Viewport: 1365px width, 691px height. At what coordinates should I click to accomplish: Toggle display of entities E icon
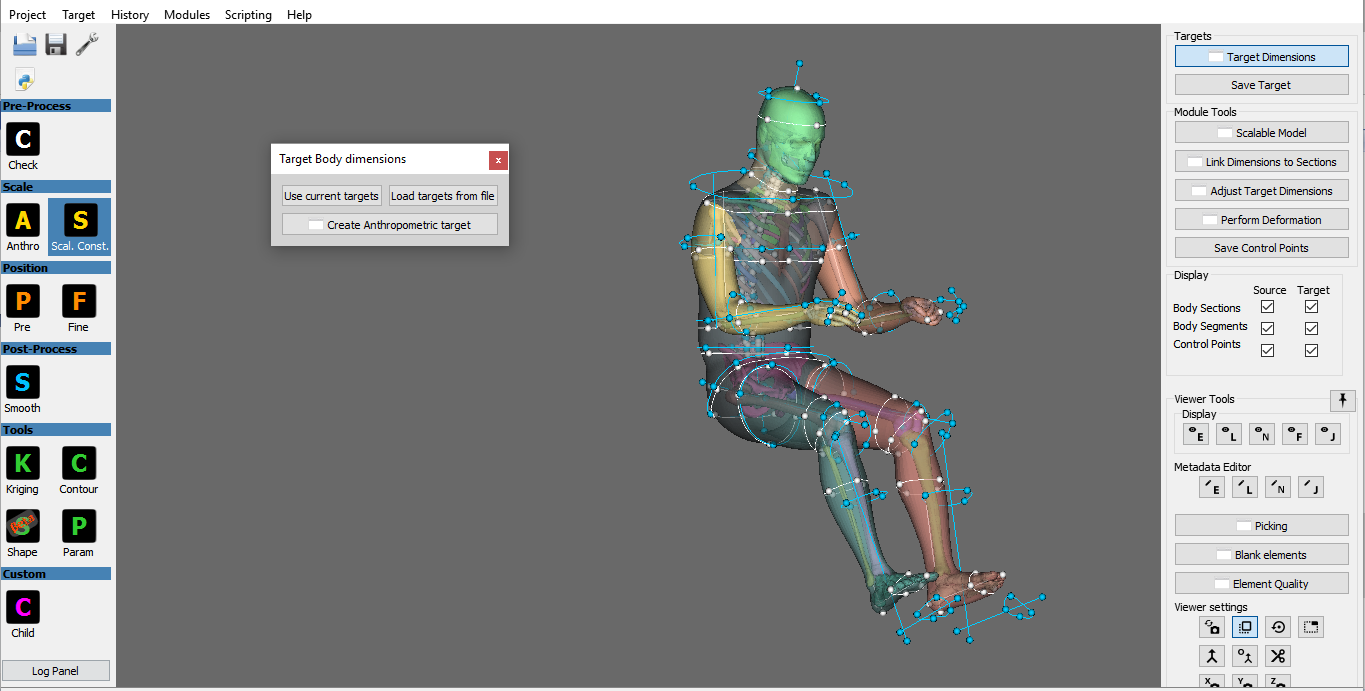click(1195, 434)
